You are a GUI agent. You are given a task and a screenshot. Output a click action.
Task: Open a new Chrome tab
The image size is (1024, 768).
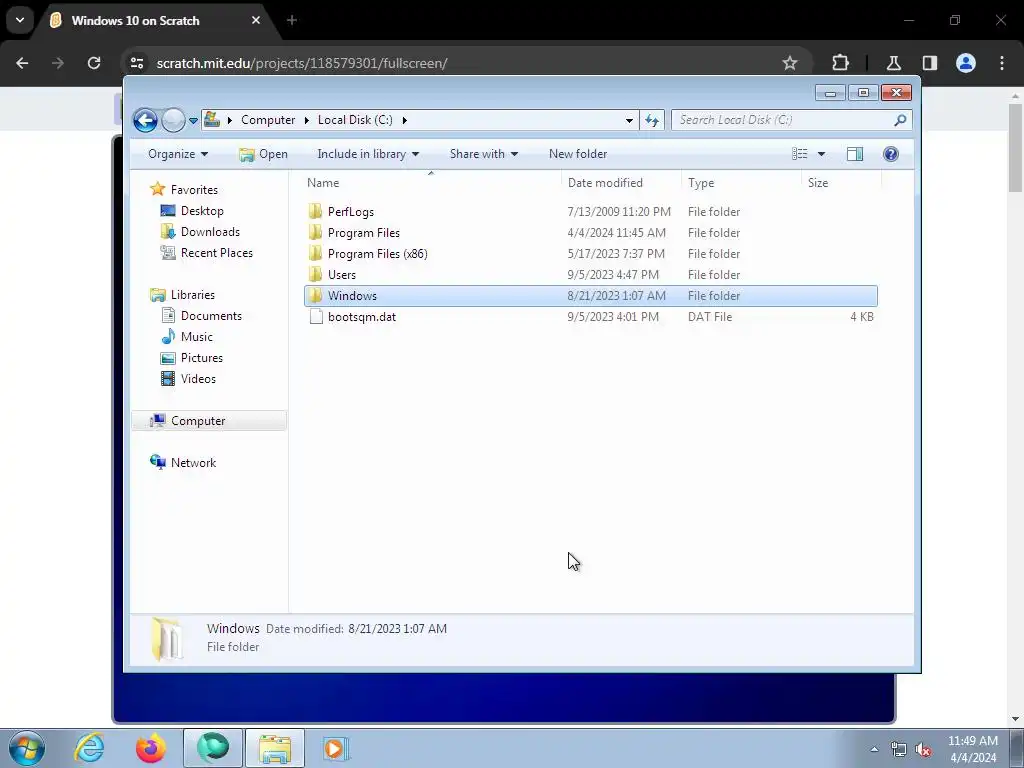click(292, 20)
